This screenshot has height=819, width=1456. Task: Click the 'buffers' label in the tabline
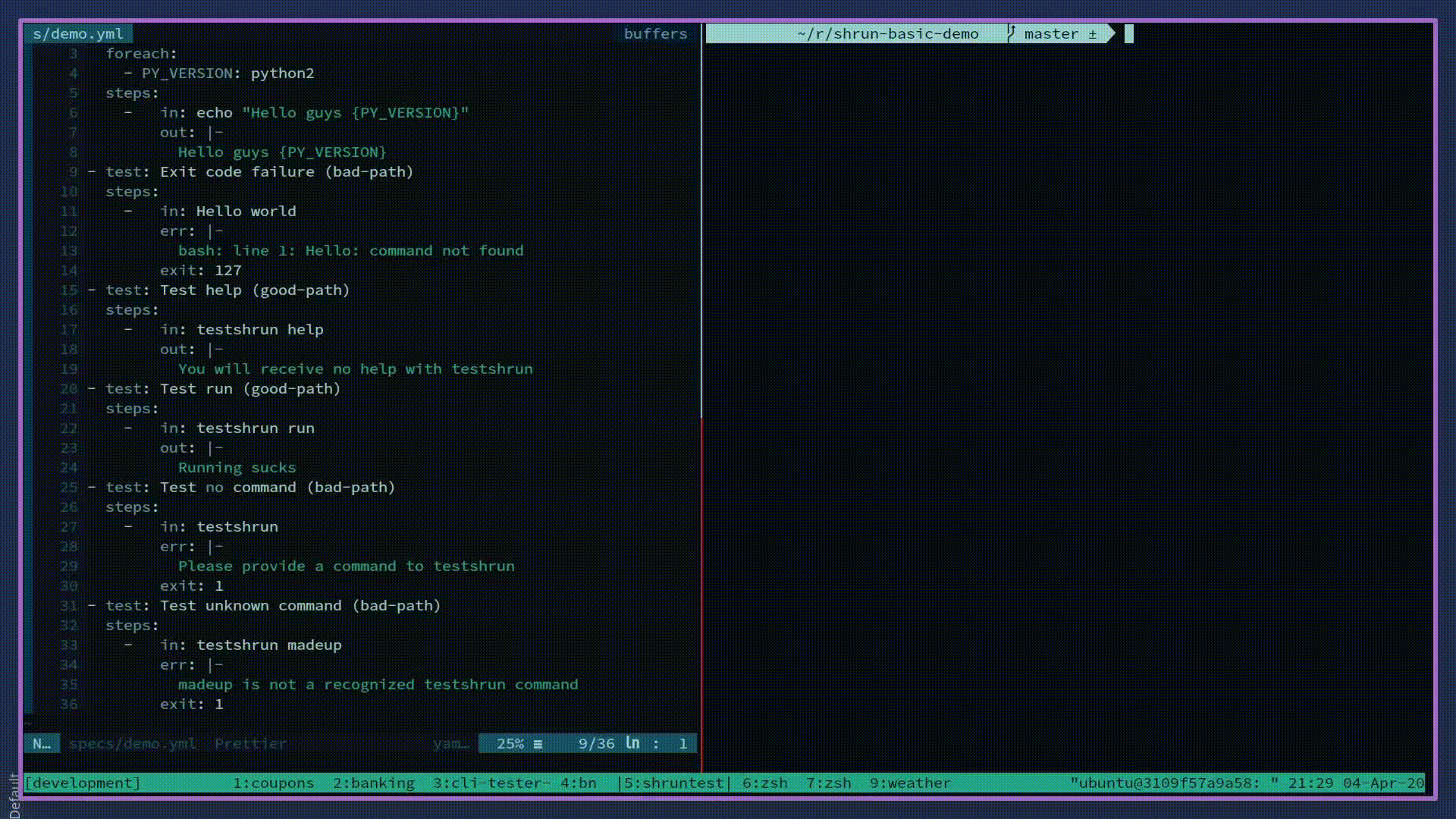(x=655, y=34)
